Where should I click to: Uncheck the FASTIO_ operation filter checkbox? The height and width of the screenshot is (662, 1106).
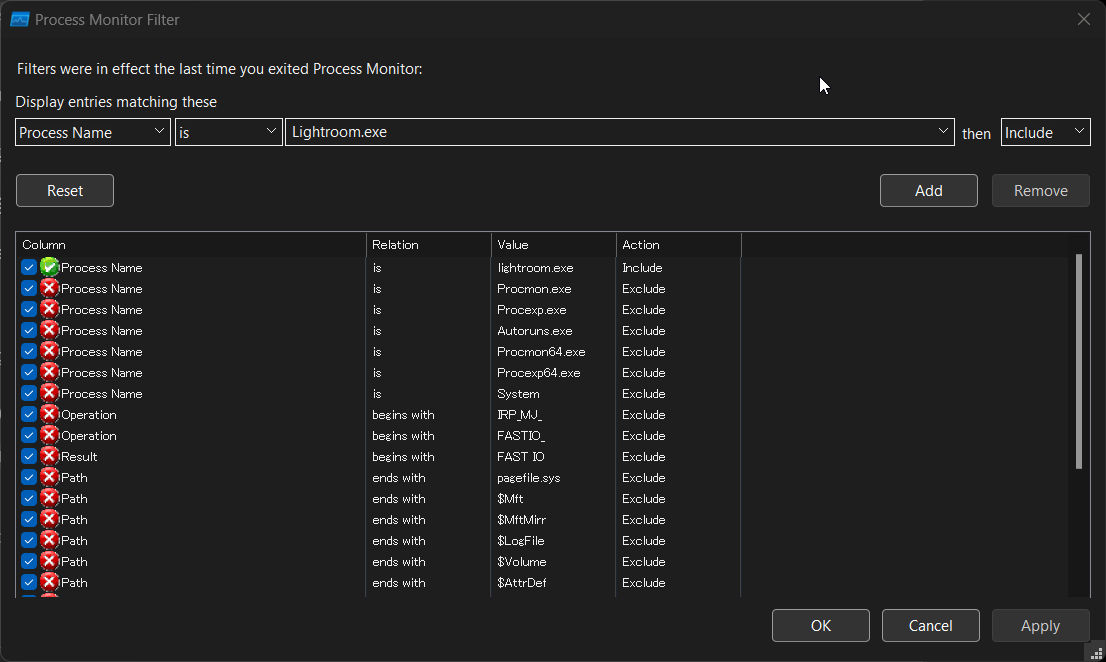tap(29, 436)
